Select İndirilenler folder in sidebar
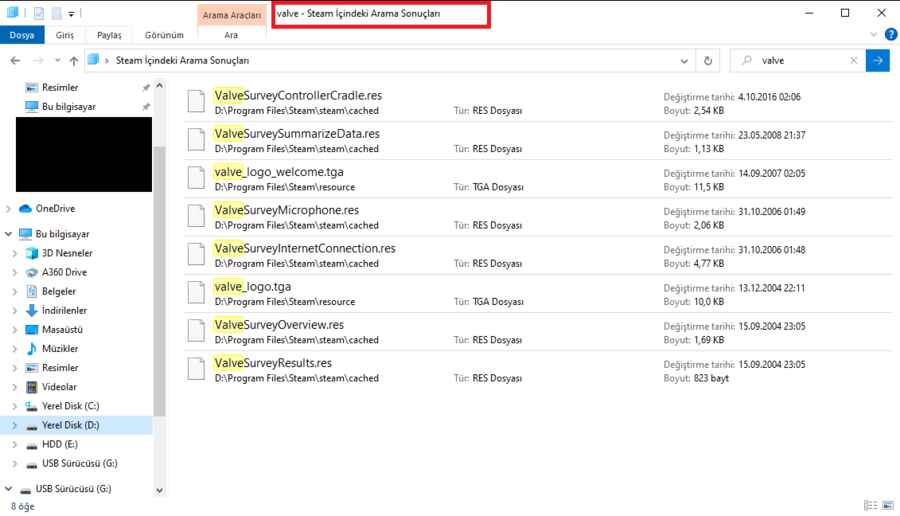 [64, 311]
